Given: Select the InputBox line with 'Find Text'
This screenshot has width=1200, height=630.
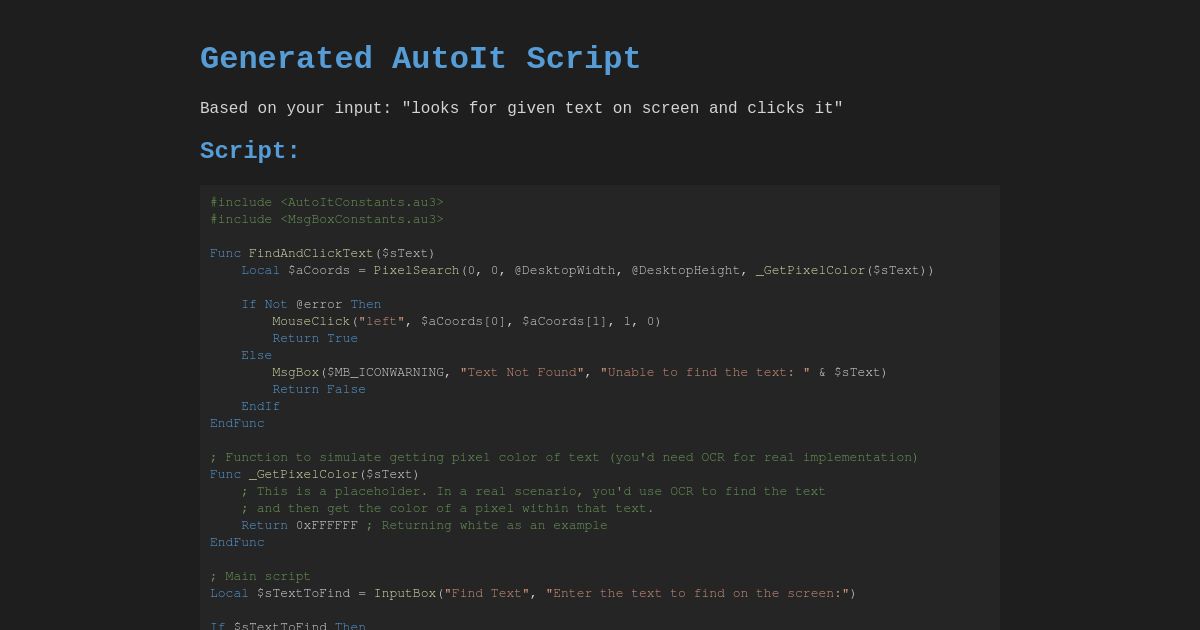Looking at the screenshot, I should [531, 593].
